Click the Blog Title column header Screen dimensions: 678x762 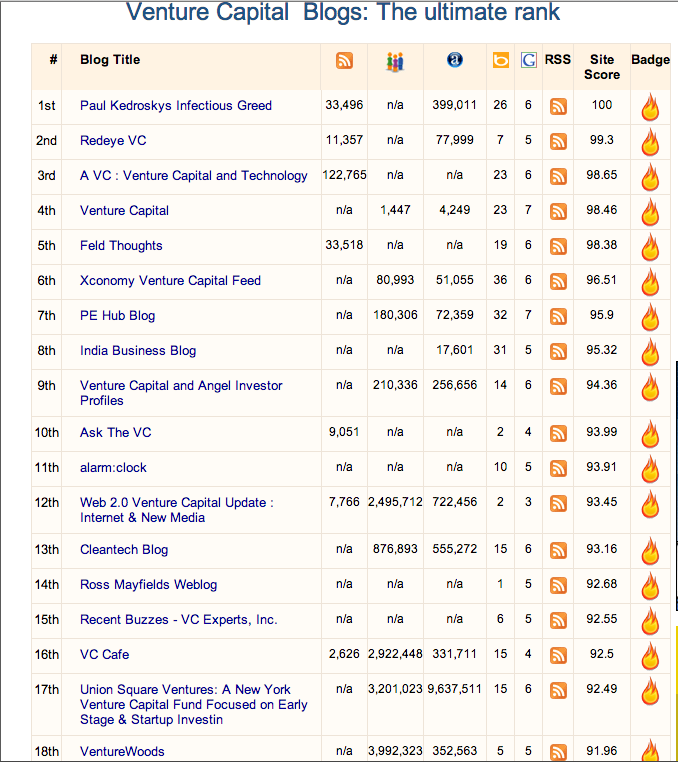(x=110, y=59)
